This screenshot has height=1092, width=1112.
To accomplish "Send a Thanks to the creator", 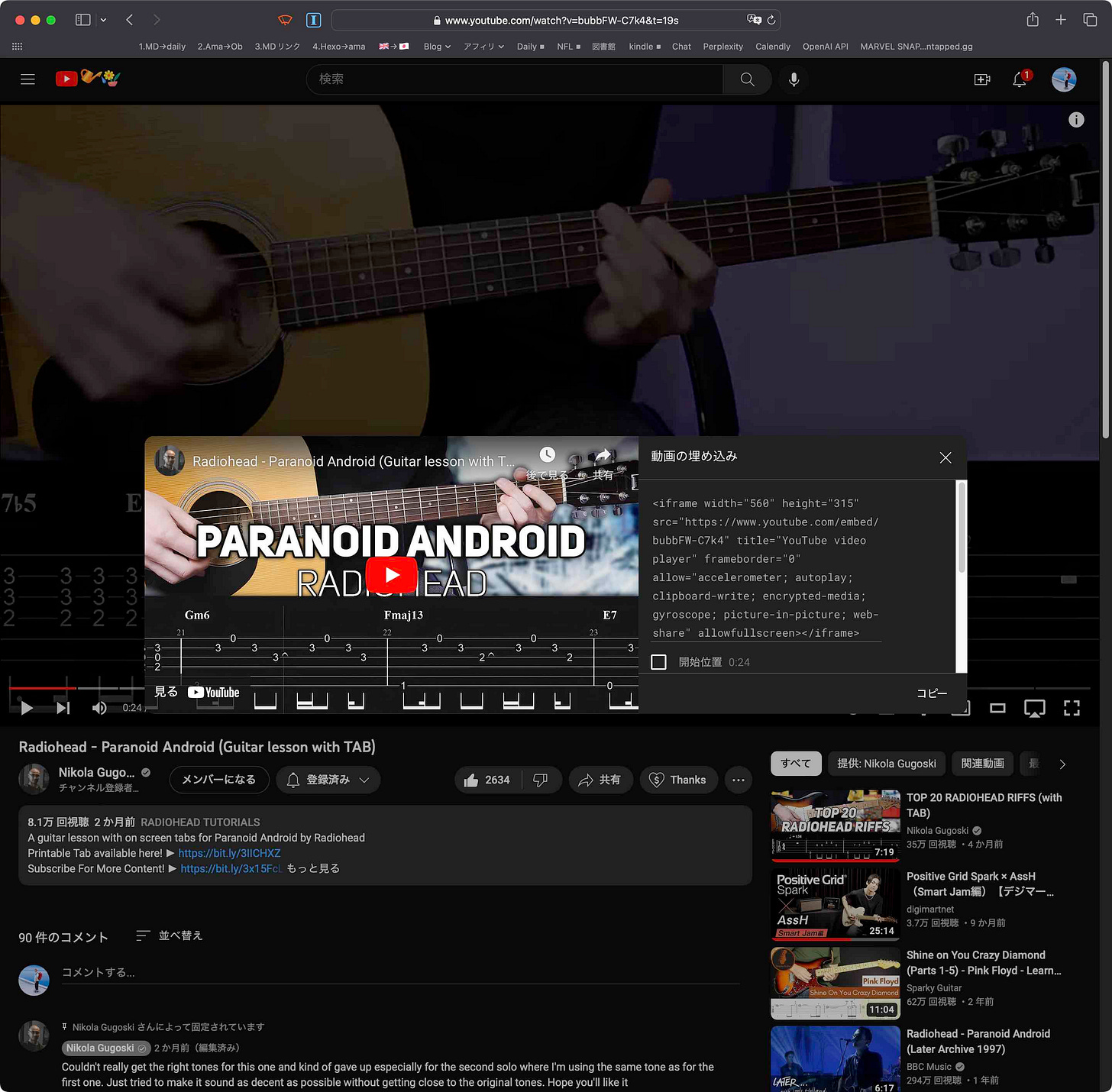I will (x=678, y=780).
